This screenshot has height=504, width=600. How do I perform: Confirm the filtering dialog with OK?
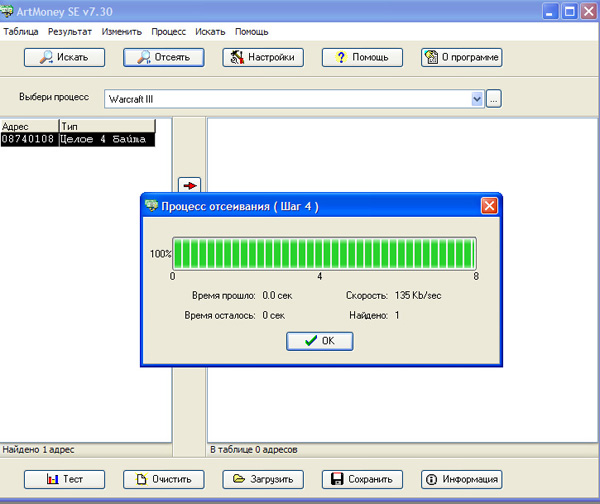pos(319,341)
